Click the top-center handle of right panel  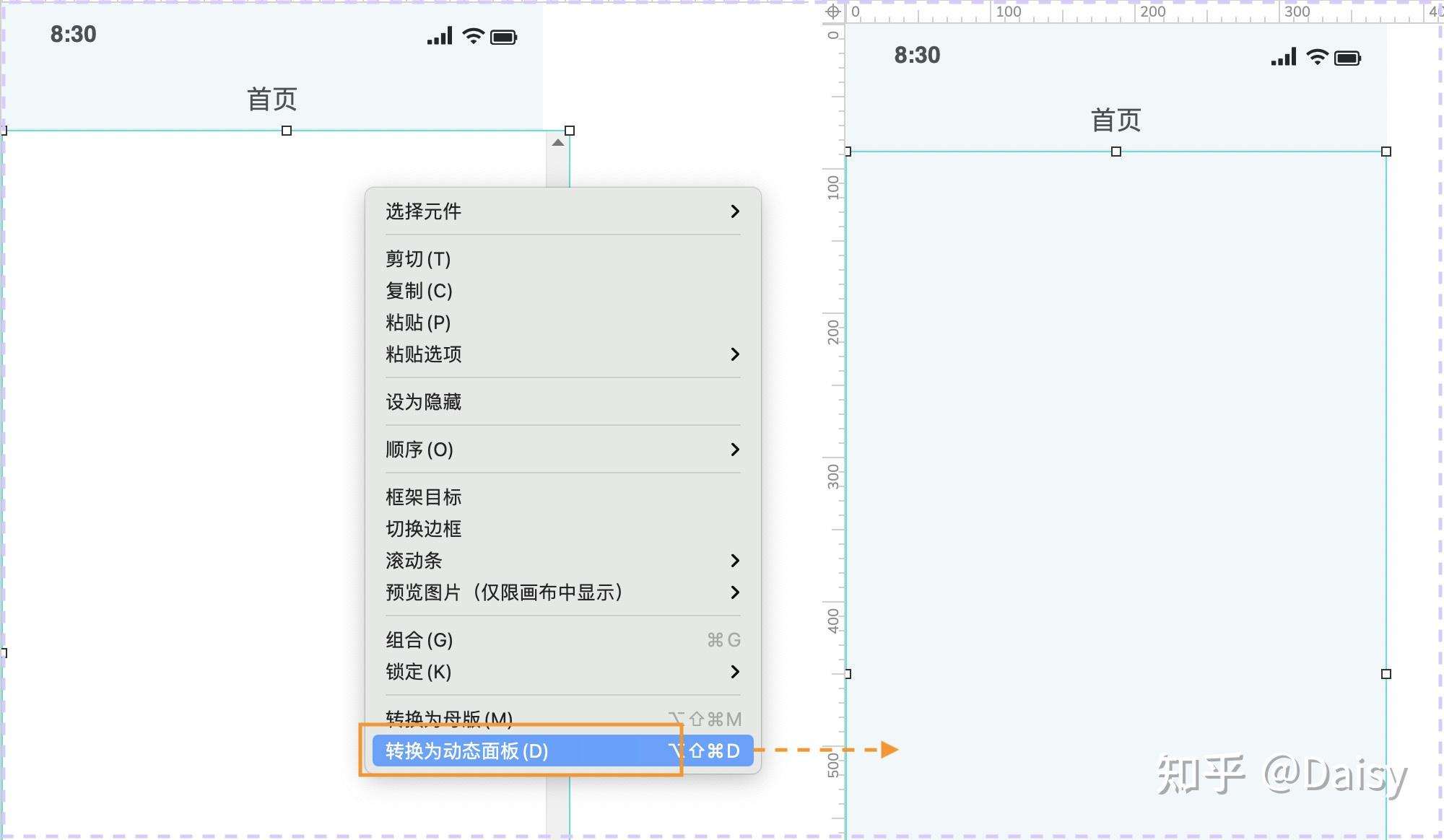(1116, 152)
